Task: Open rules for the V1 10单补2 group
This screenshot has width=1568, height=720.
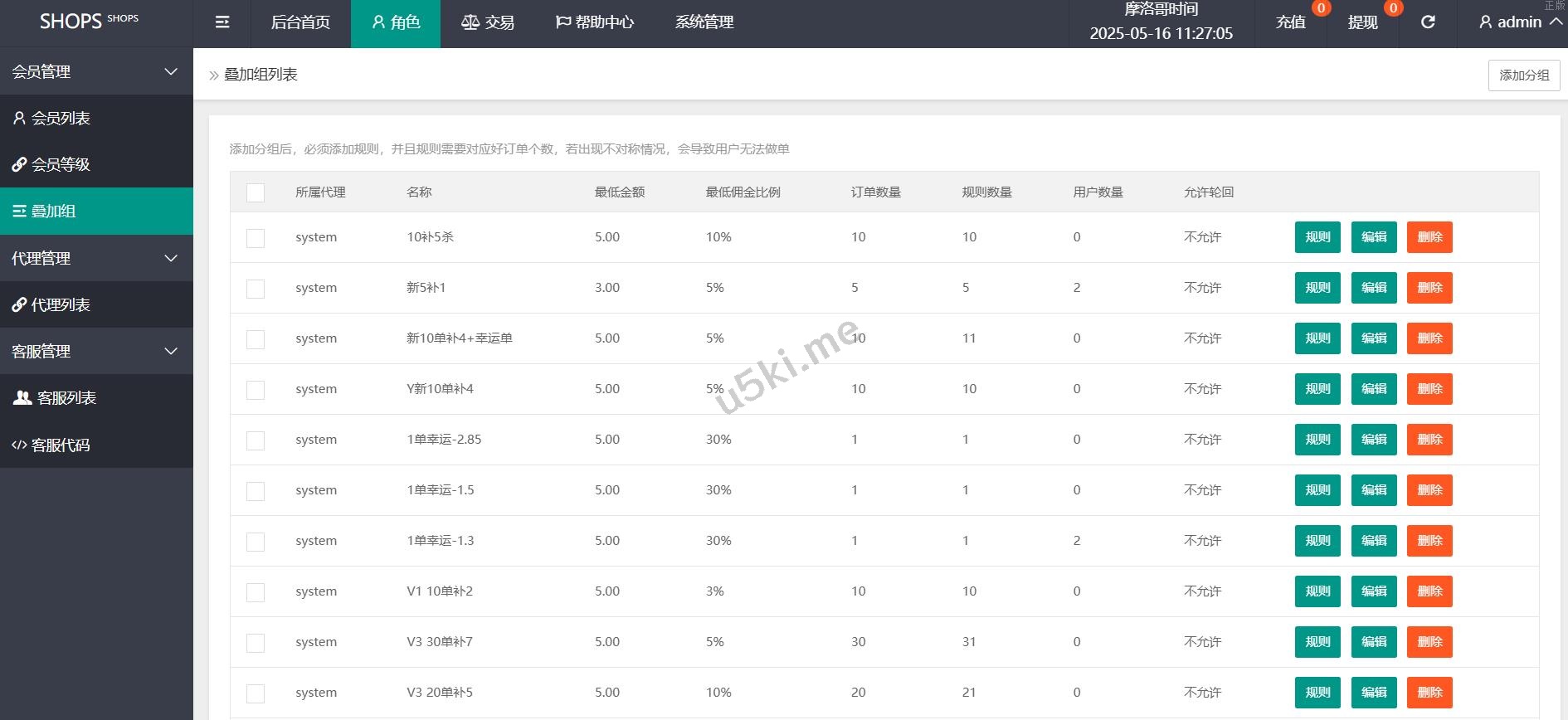Action: 1317,591
